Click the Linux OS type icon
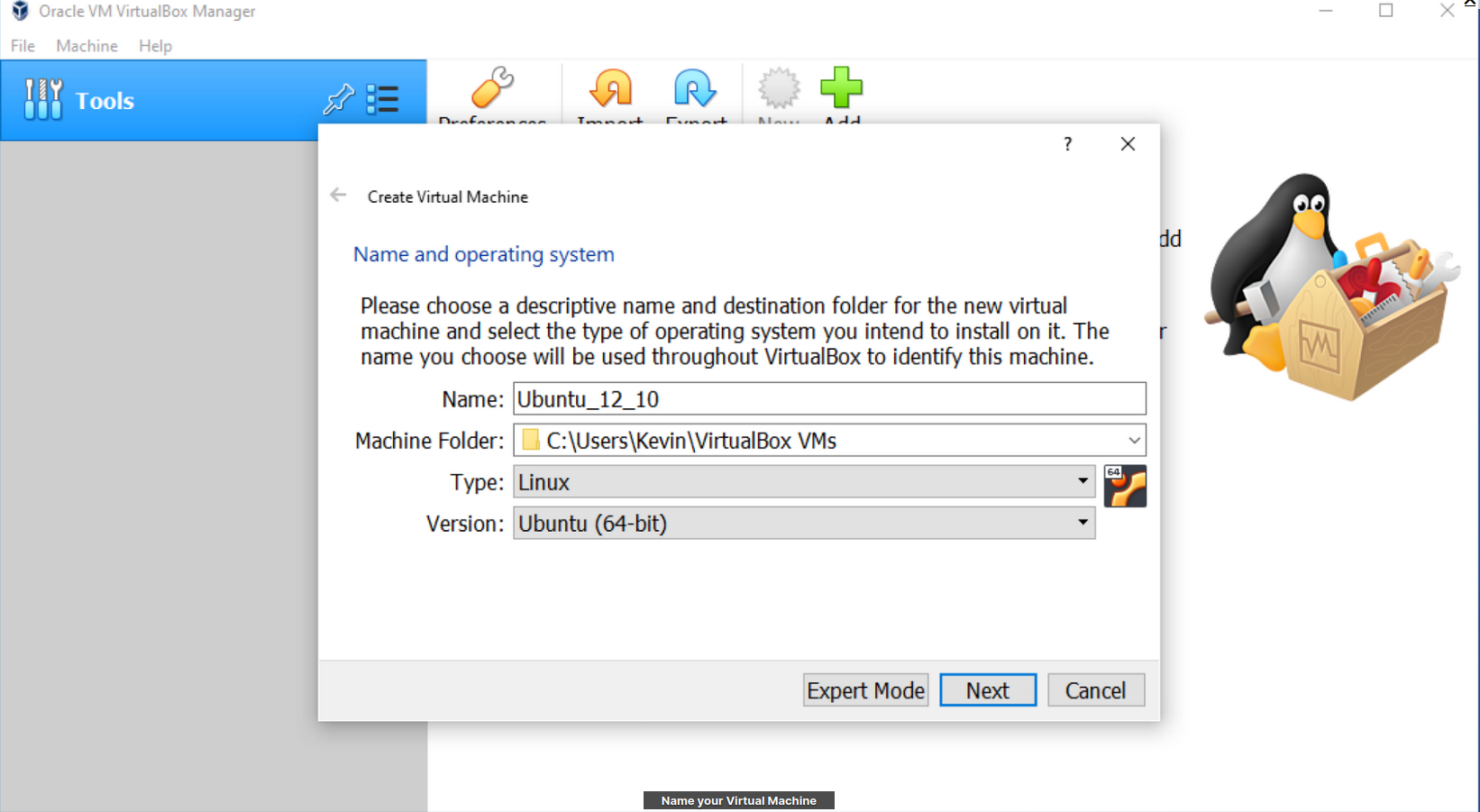Viewport: 1480px width, 812px height. (x=1125, y=485)
